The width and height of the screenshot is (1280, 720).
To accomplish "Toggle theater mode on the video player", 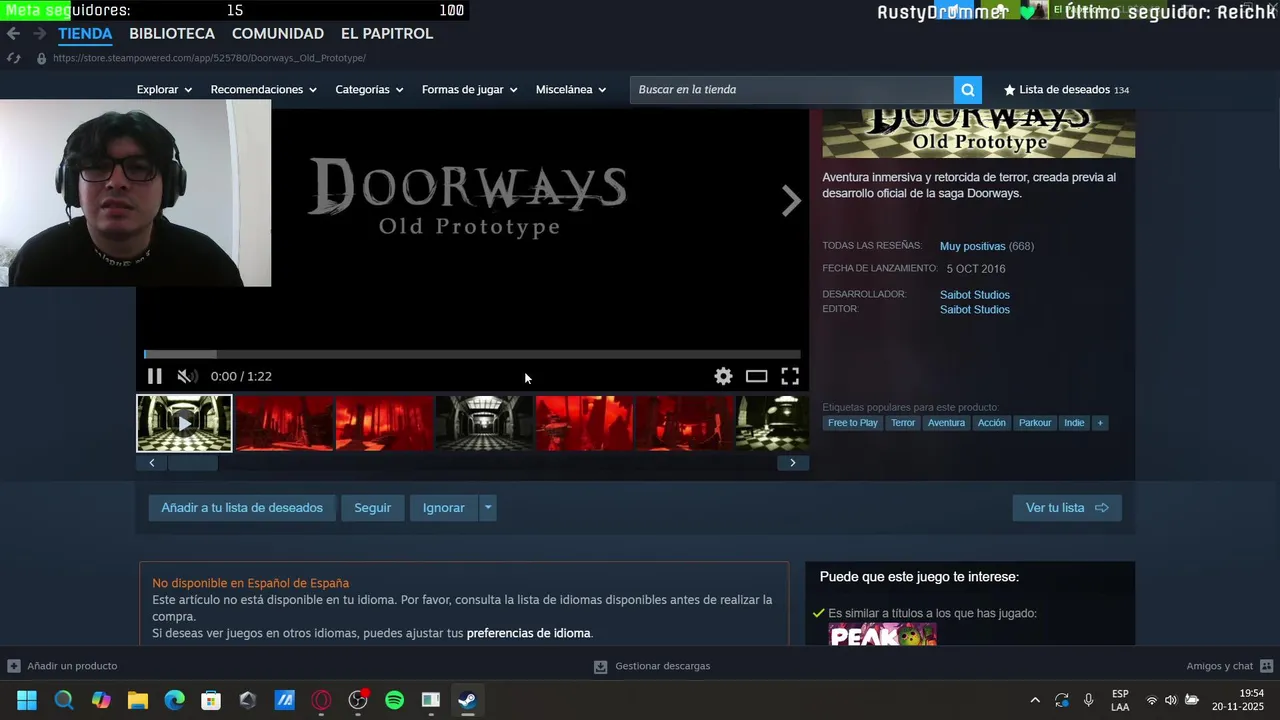I will pyautogui.click(x=756, y=376).
